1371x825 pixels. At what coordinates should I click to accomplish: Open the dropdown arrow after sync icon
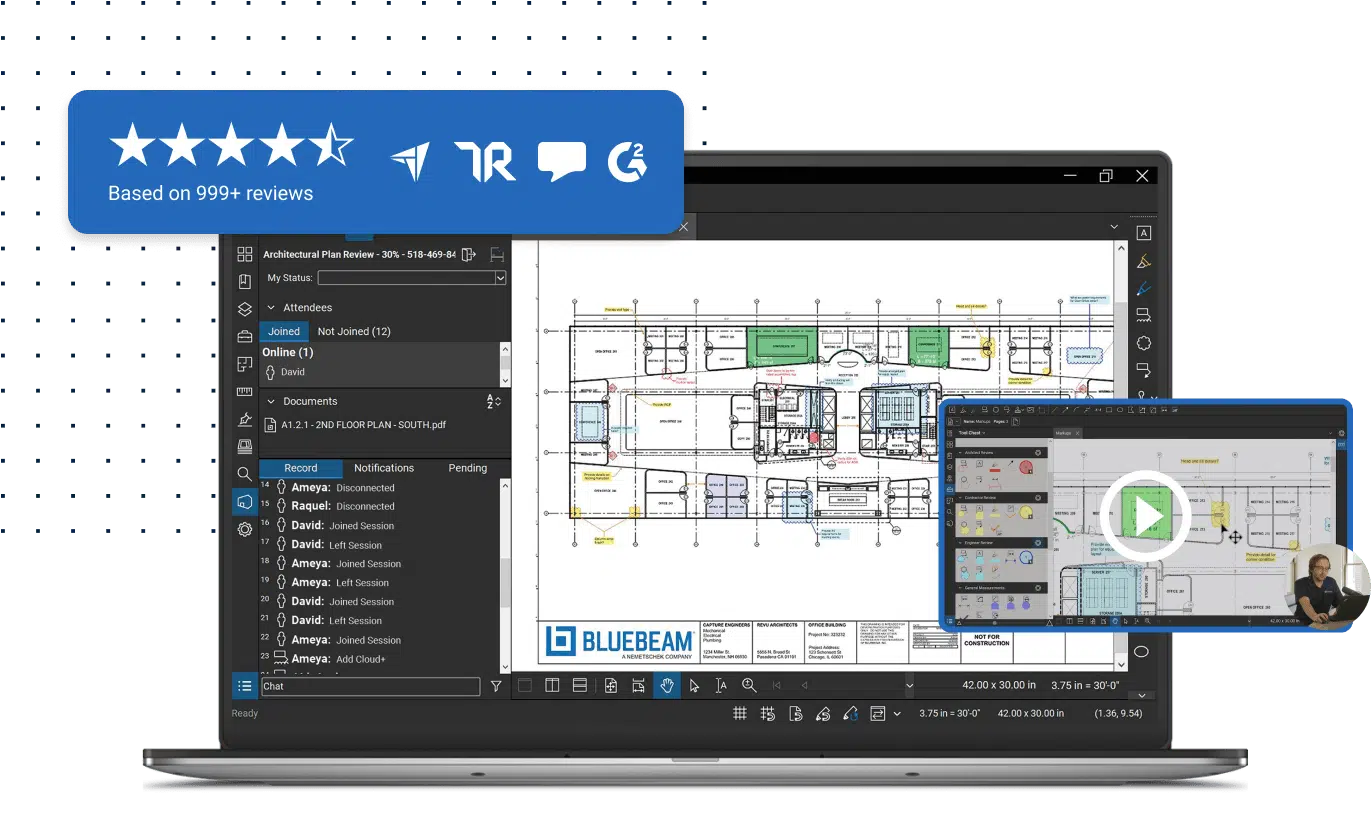point(897,713)
